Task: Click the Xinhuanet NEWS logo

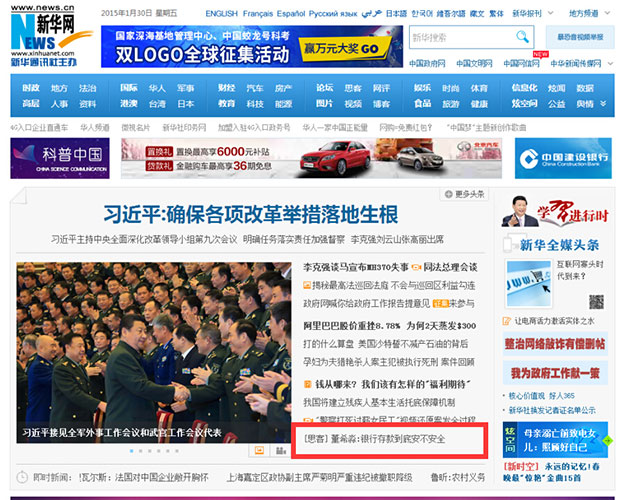Action: tap(51, 35)
